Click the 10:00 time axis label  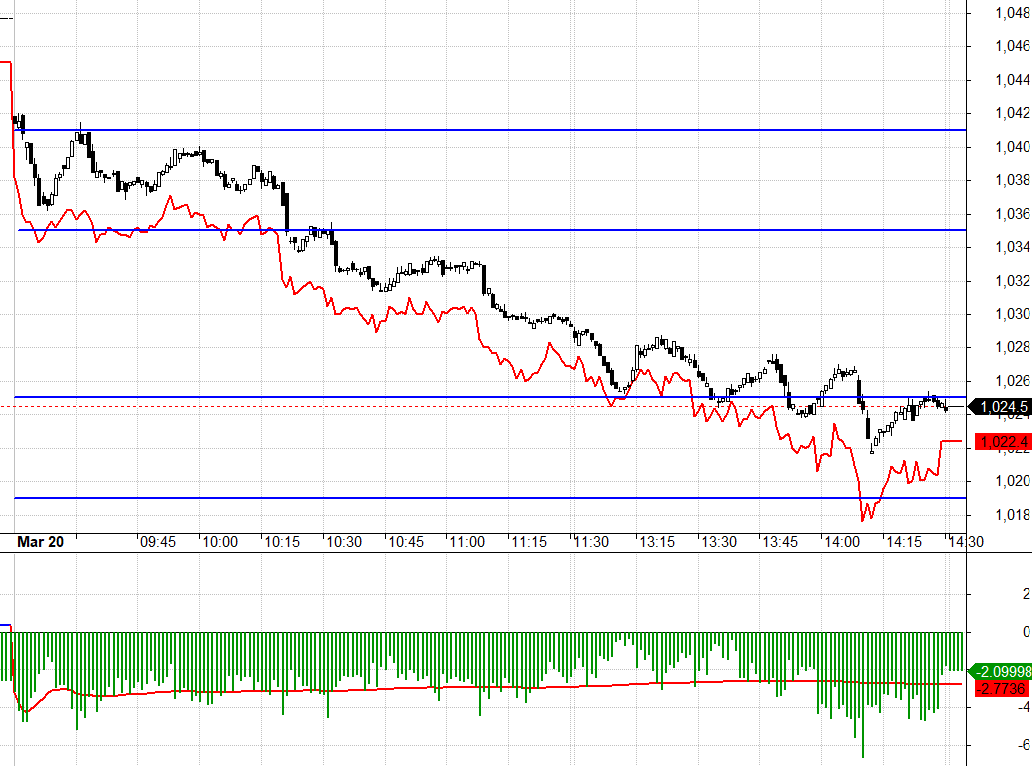220,542
